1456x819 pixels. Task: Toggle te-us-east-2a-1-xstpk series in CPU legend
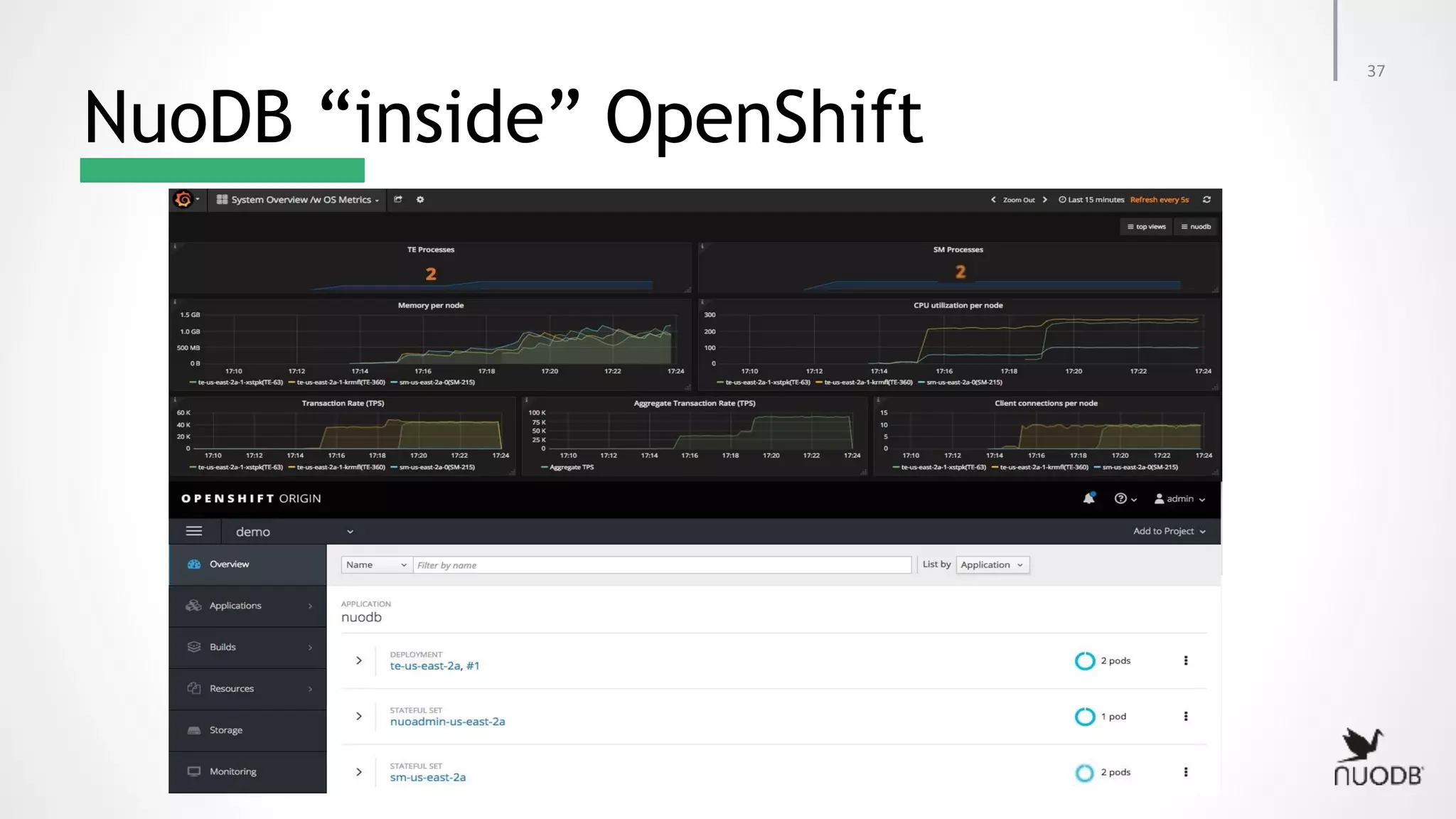(x=764, y=382)
